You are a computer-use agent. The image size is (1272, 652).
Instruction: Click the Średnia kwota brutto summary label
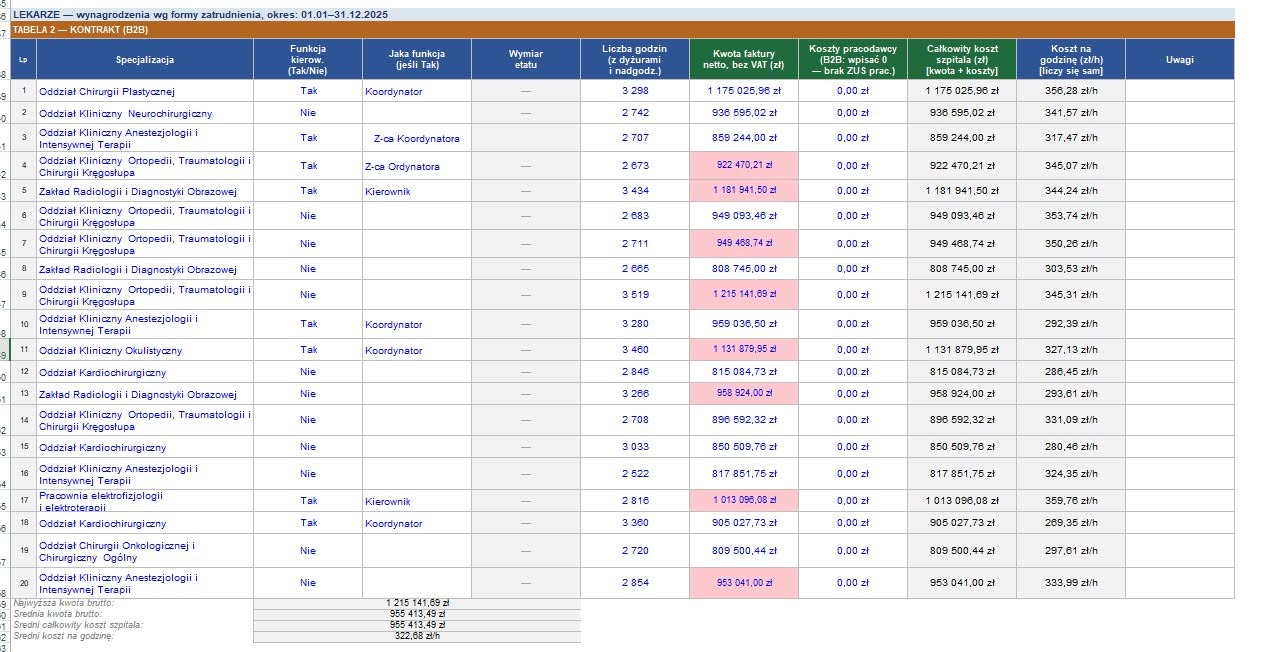pyautogui.click(x=57, y=614)
